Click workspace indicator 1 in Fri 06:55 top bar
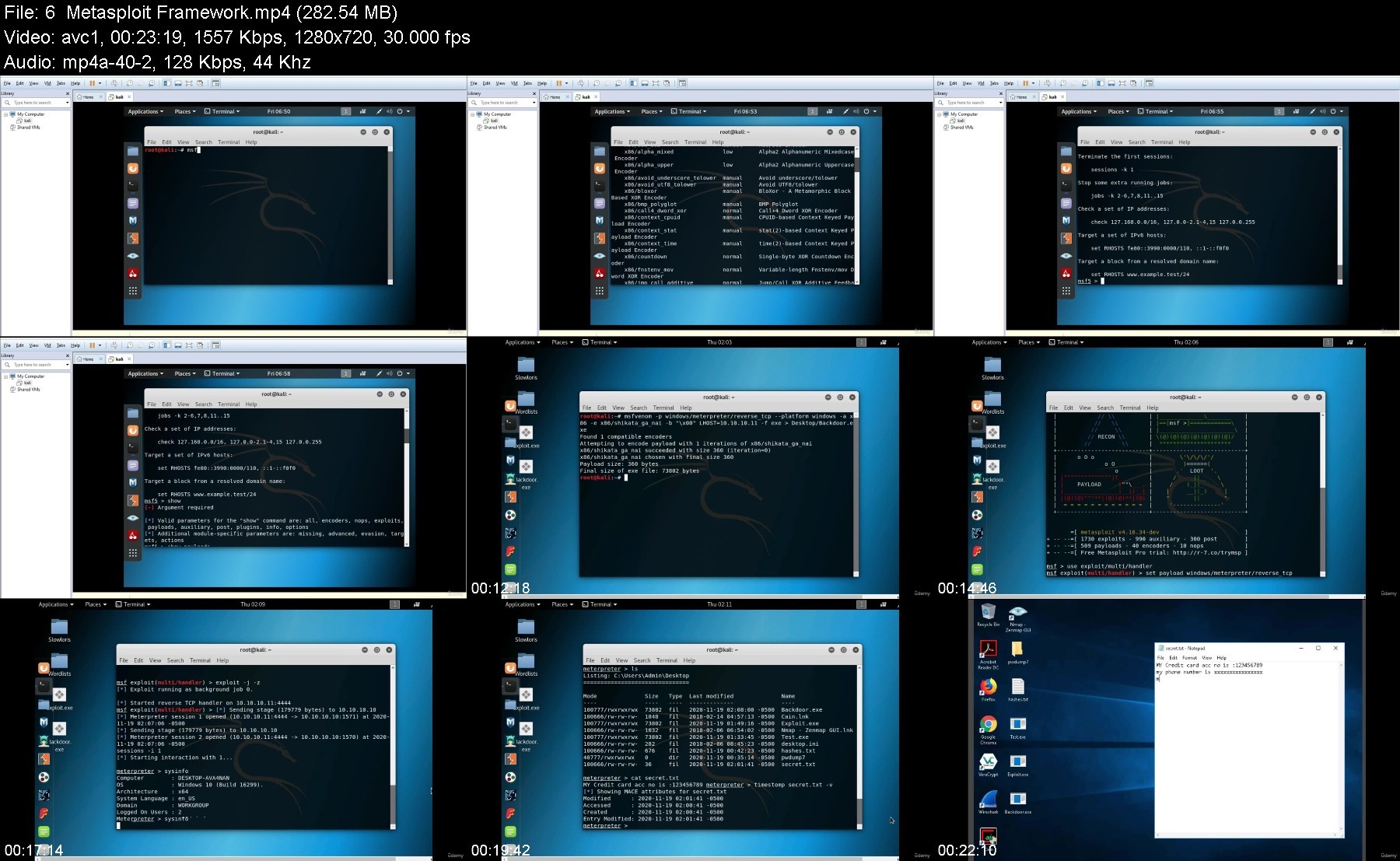Viewport: 1400px width, 861px height. 1279,111
